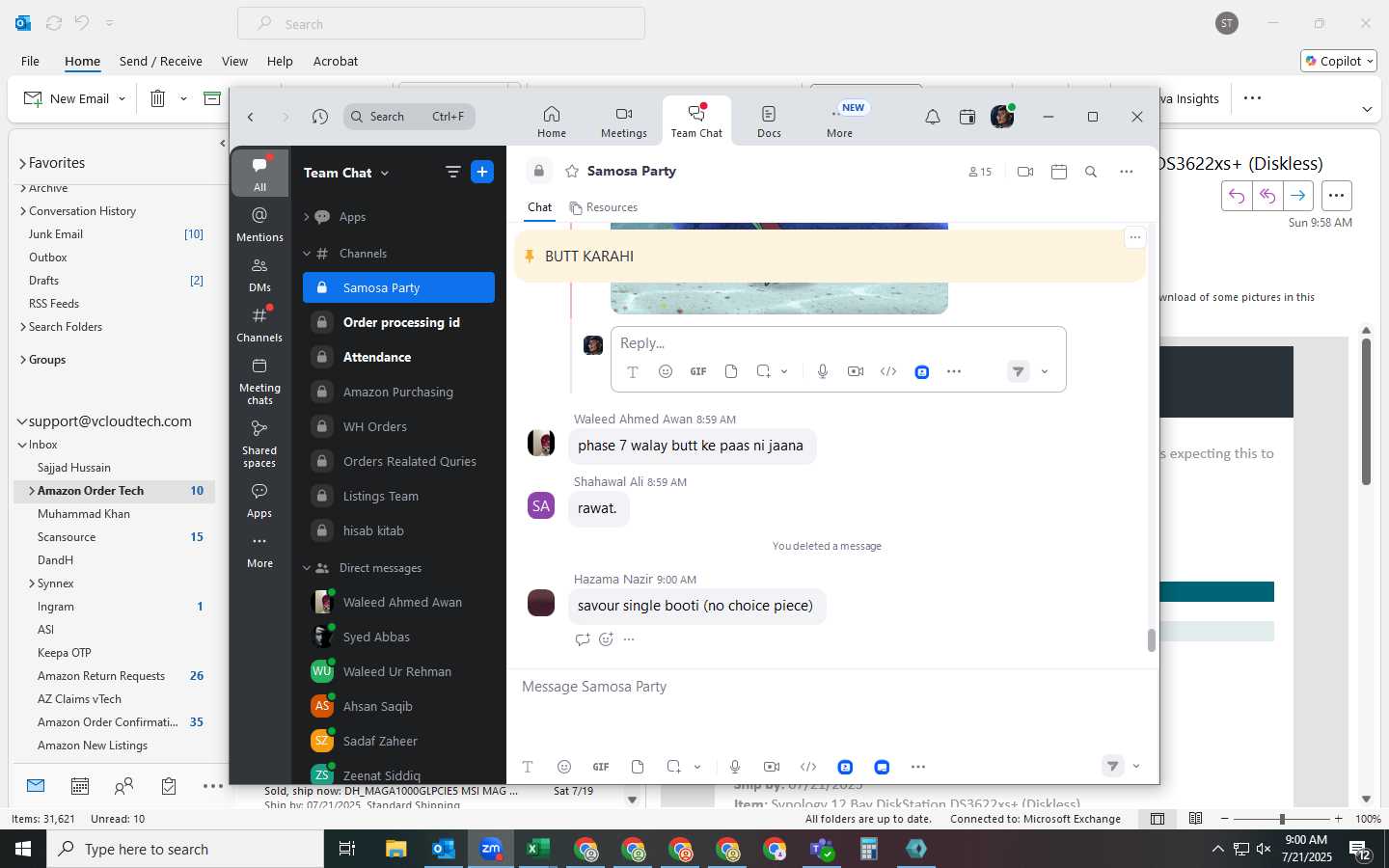Open Zoom notifications bell

pos(933,117)
